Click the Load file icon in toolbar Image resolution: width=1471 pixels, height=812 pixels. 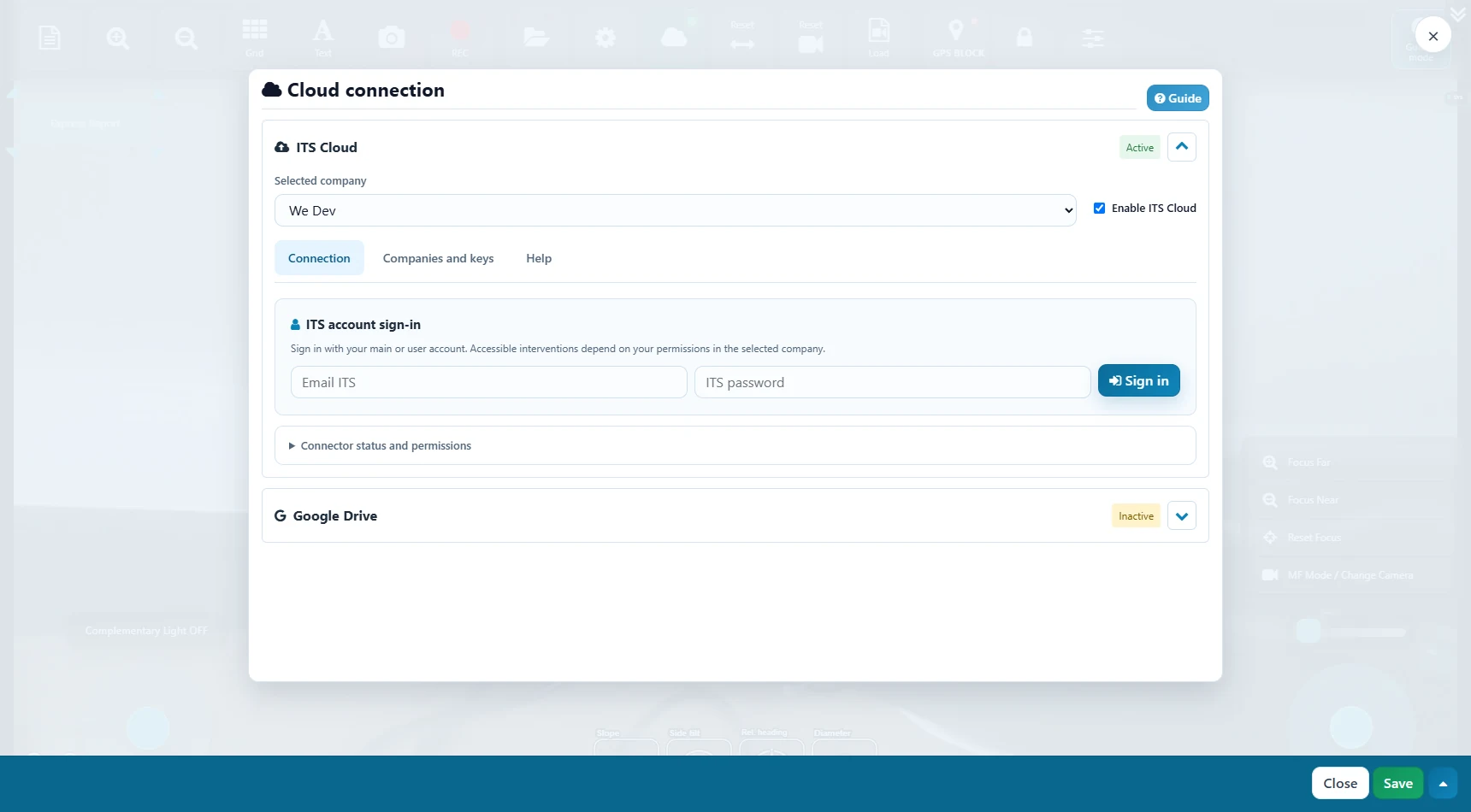879,31
